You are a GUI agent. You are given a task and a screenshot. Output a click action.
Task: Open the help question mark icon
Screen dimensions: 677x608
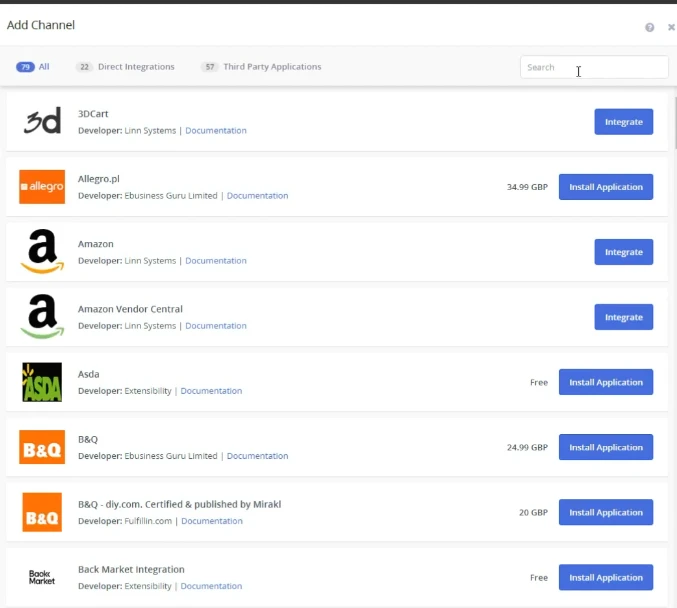pyautogui.click(x=649, y=27)
